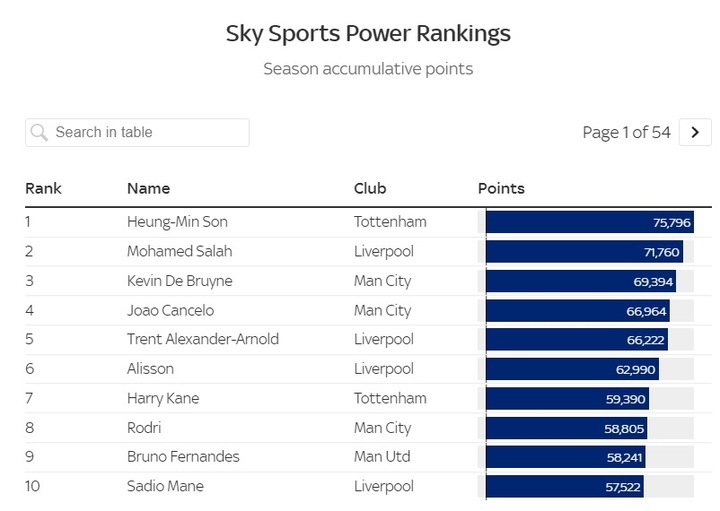
Task: Sort table by Club column header
Action: click(370, 189)
